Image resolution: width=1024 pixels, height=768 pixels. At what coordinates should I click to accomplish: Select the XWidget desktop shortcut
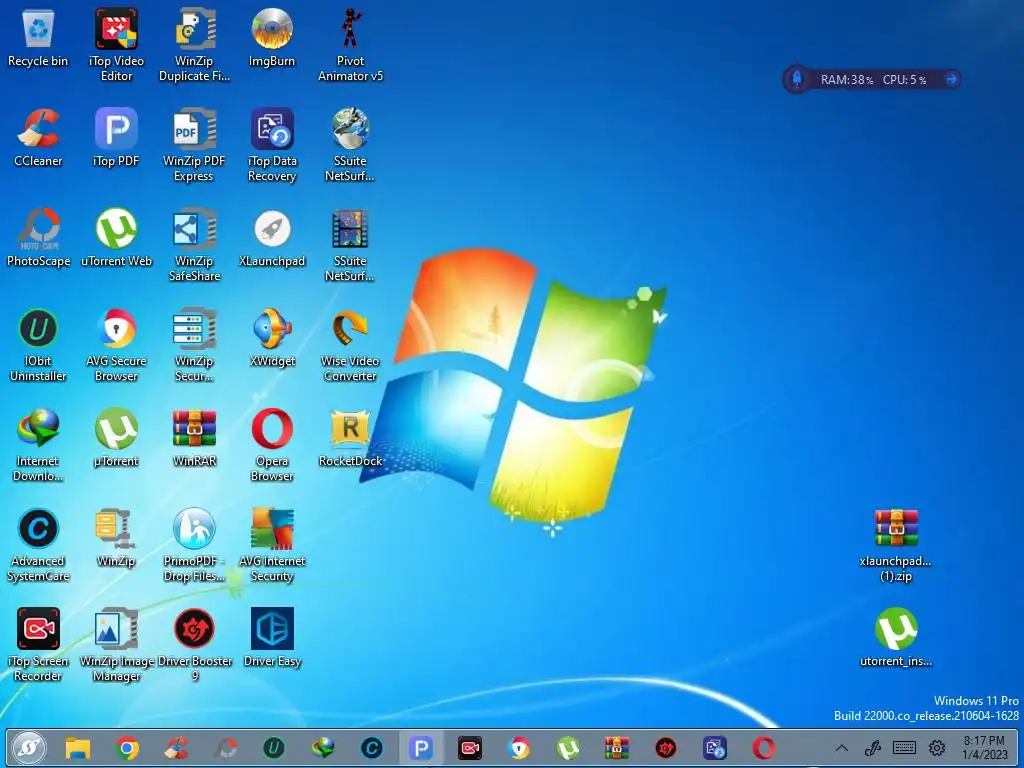coord(272,338)
